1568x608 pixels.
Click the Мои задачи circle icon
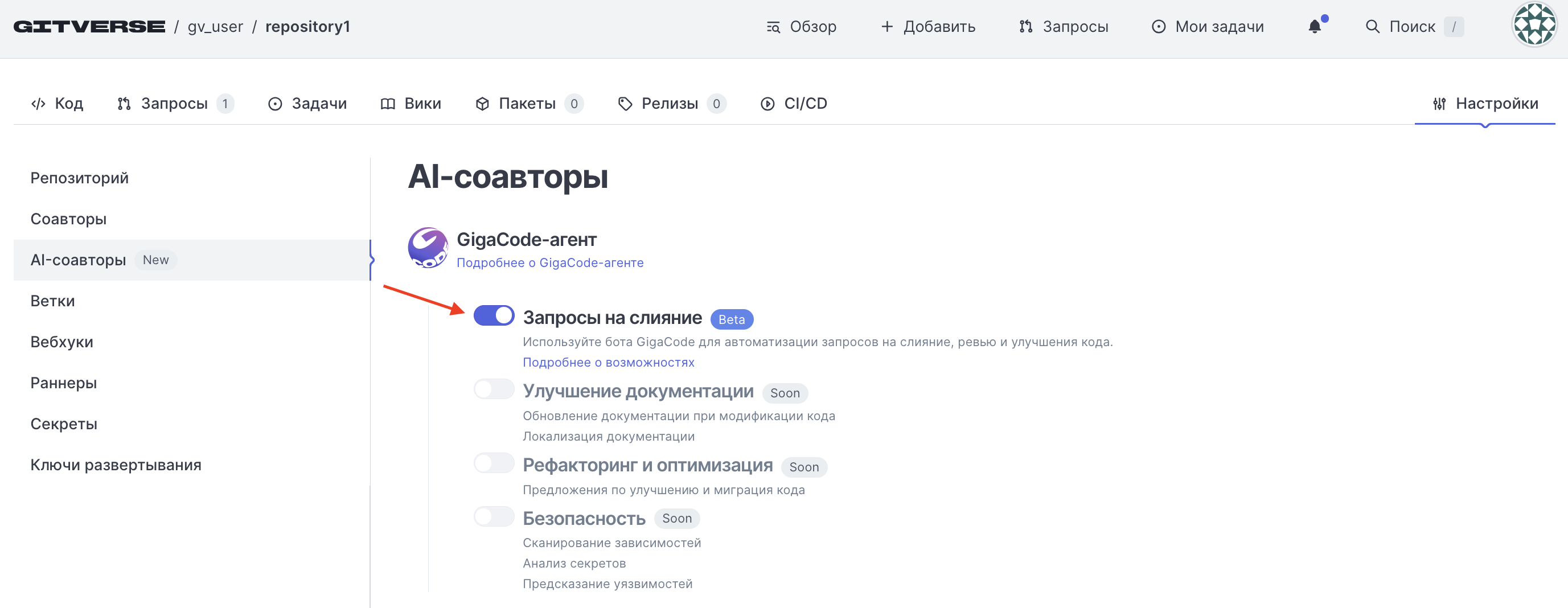tap(1158, 27)
